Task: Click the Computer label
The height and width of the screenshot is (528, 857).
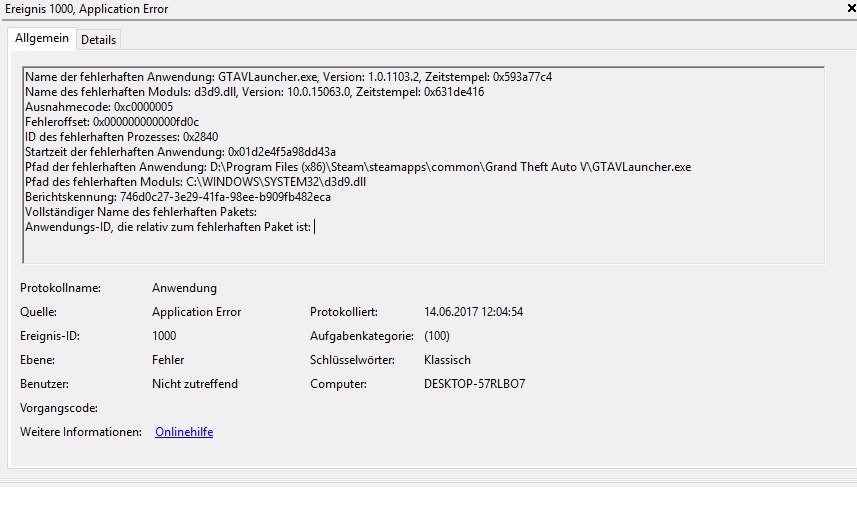Action: click(x=338, y=384)
